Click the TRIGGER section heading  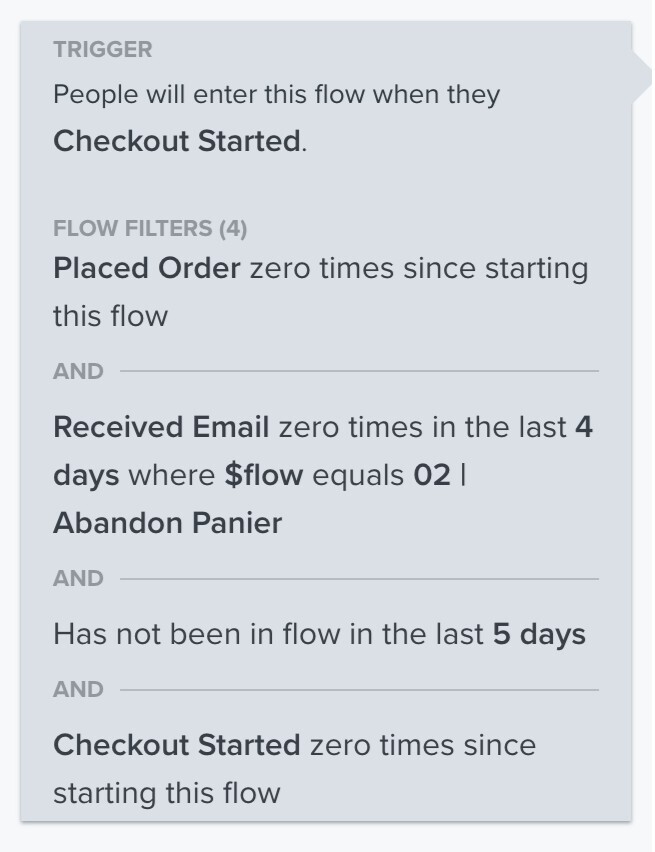tap(102, 49)
